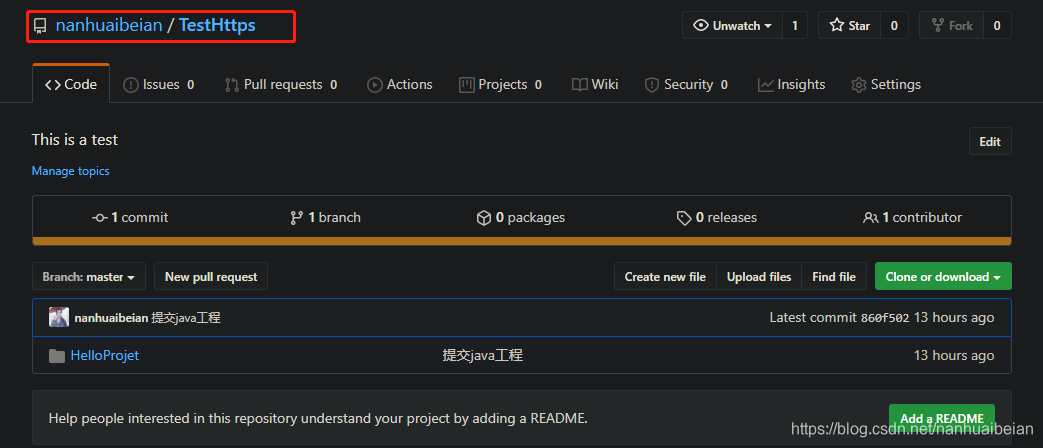
Task: Click the star icon on Star
Action: [x=837, y=25]
